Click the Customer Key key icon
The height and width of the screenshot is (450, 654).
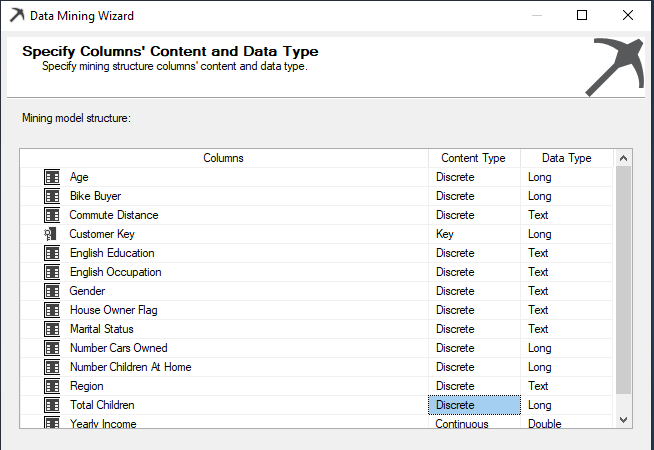click(x=52, y=234)
